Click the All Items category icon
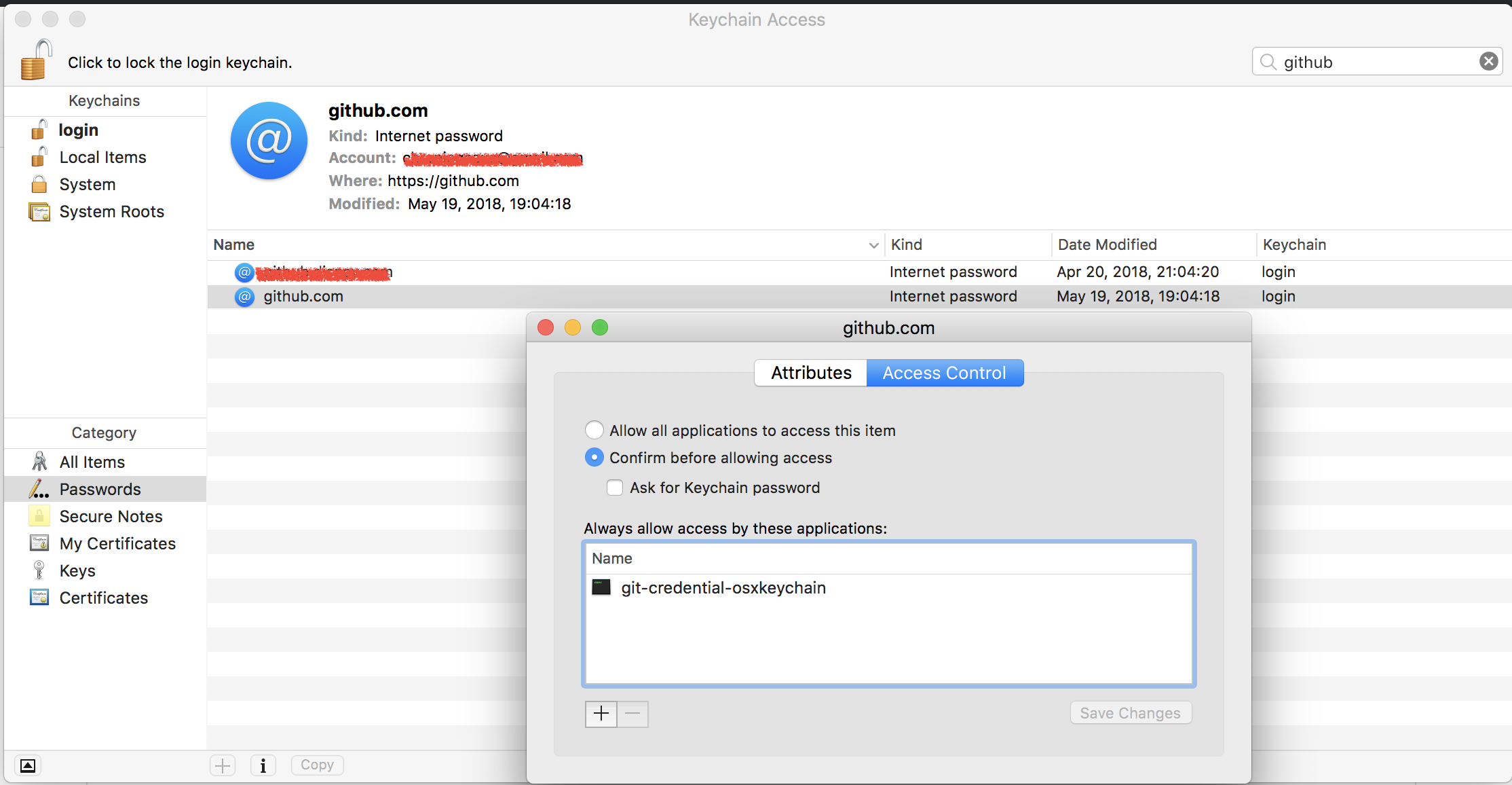1512x785 pixels. click(37, 461)
